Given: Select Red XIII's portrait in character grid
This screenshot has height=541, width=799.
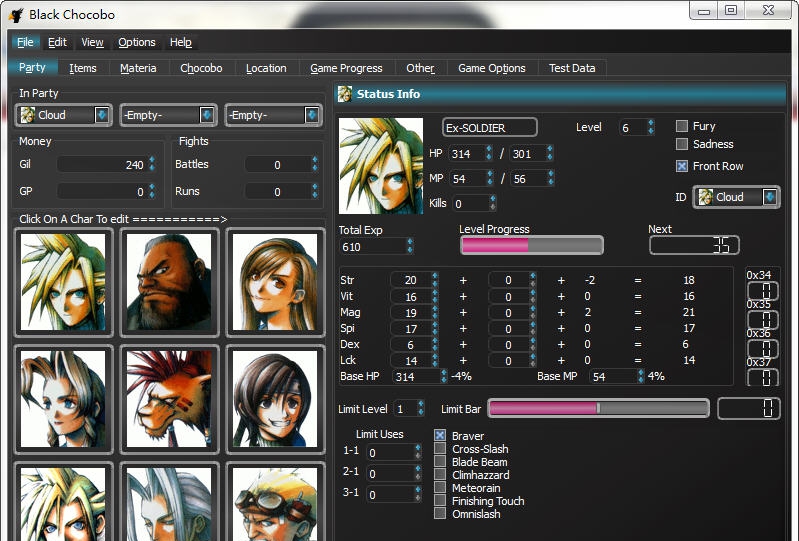Looking at the screenshot, I should point(168,398).
